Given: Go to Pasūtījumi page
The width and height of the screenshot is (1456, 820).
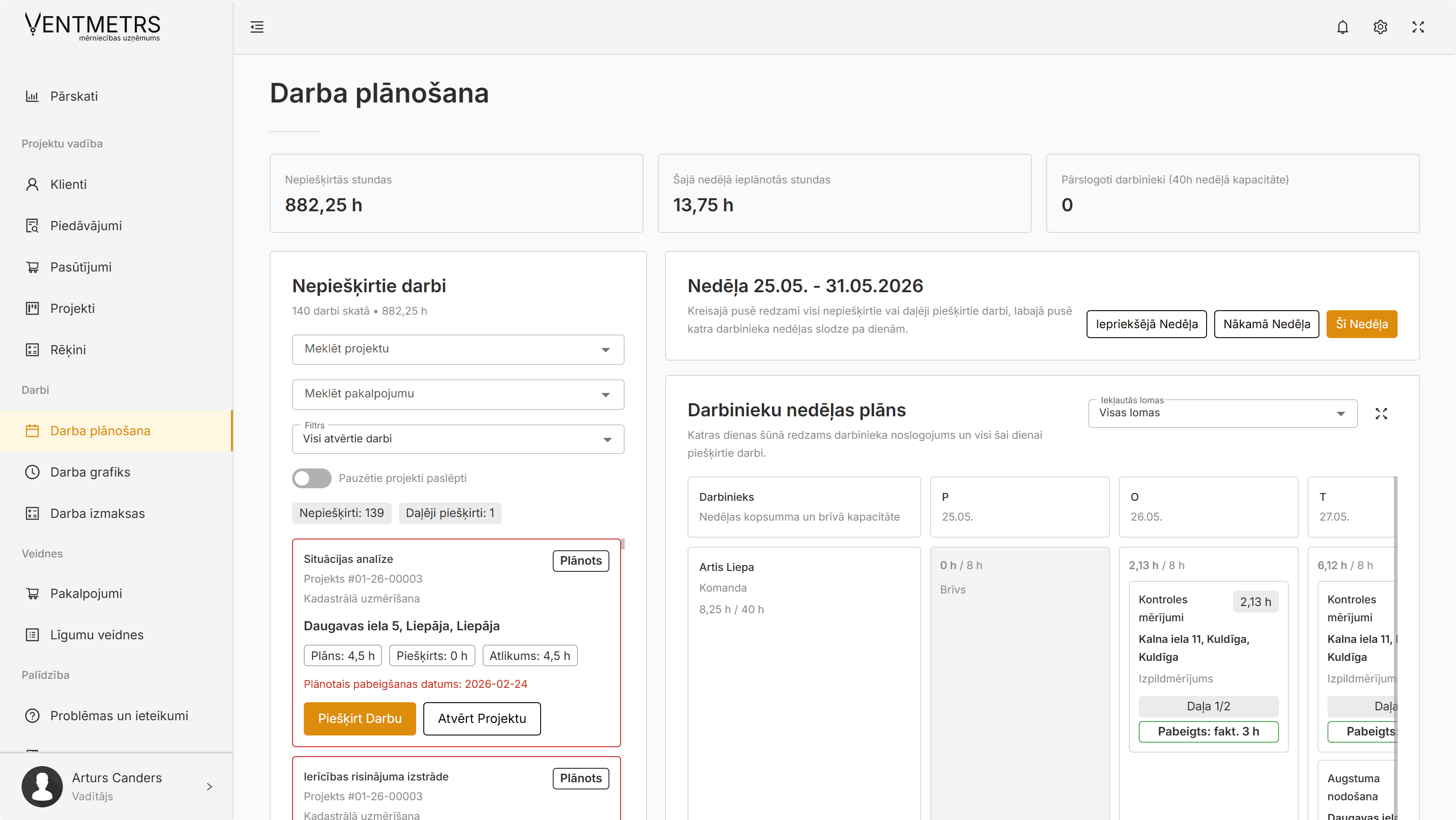Looking at the screenshot, I should pos(116,267).
